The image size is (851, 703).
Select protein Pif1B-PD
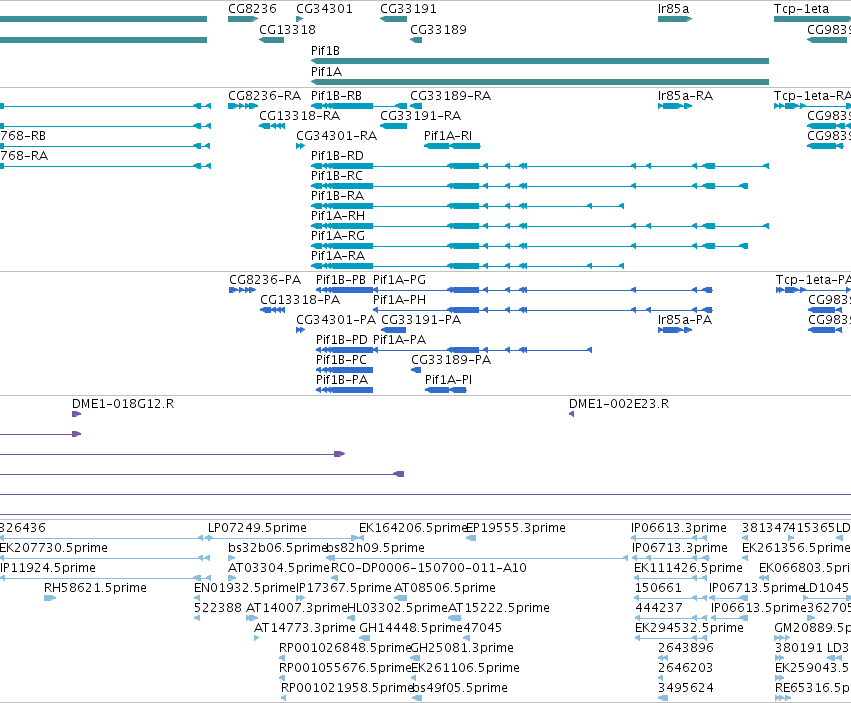click(342, 340)
